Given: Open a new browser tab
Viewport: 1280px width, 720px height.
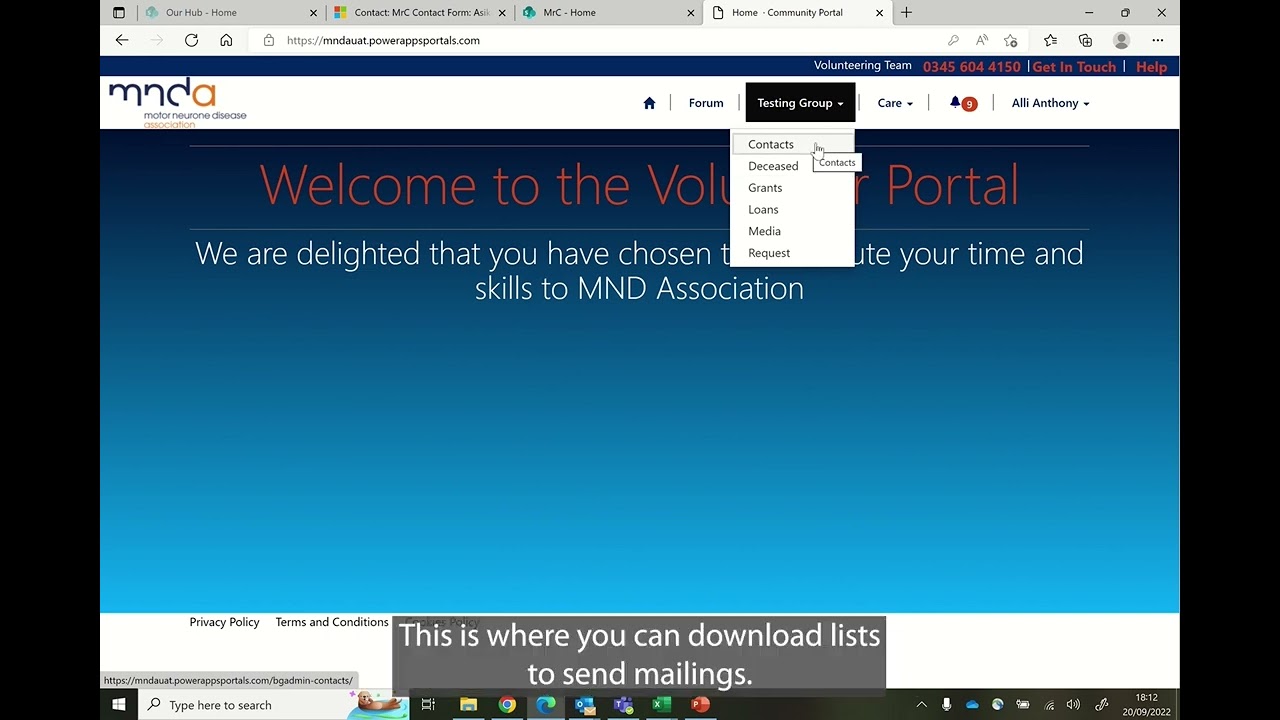Looking at the screenshot, I should click(x=906, y=13).
